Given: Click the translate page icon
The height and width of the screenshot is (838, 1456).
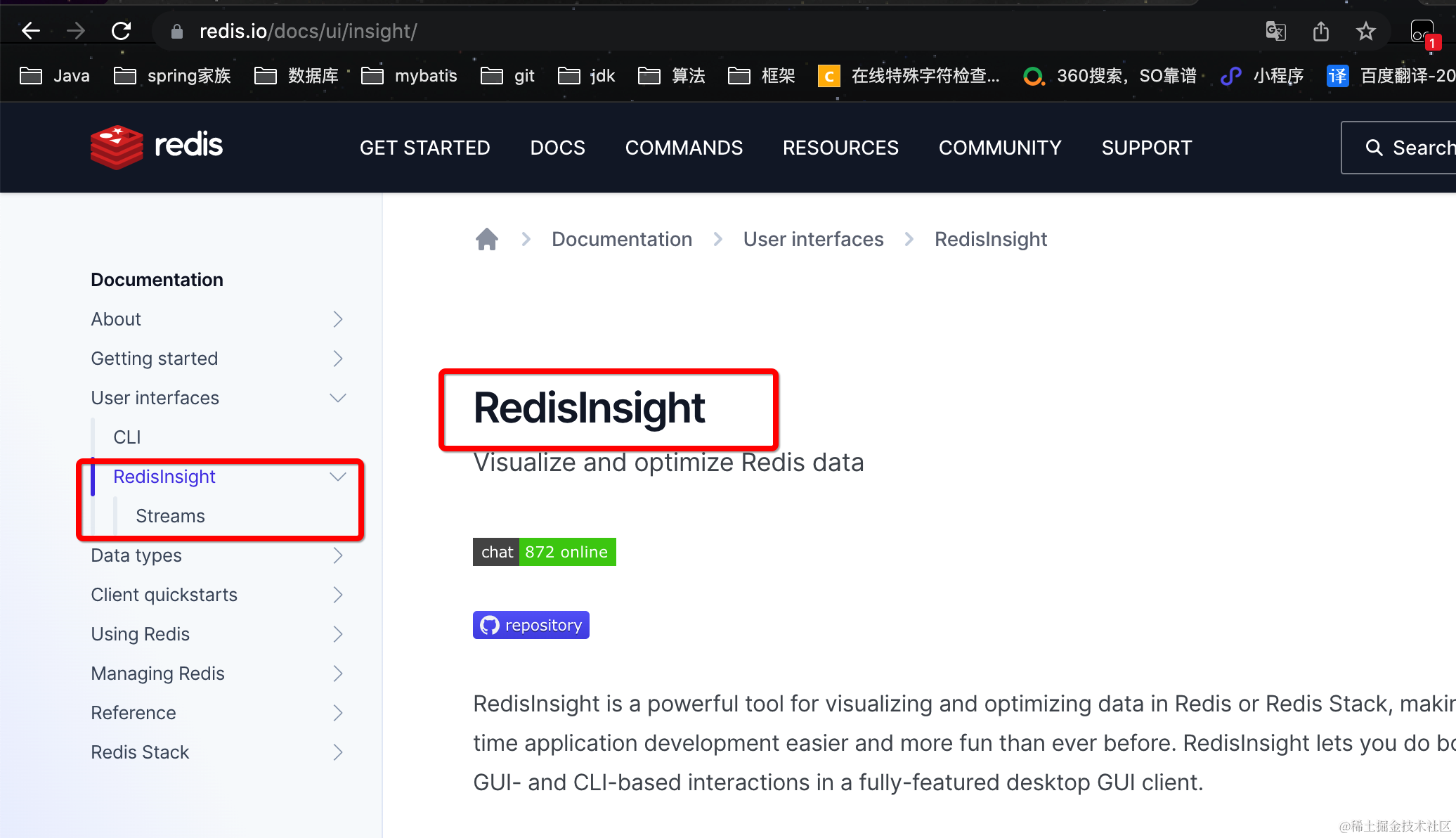Looking at the screenshot, I should click(x=1275, y=31).
